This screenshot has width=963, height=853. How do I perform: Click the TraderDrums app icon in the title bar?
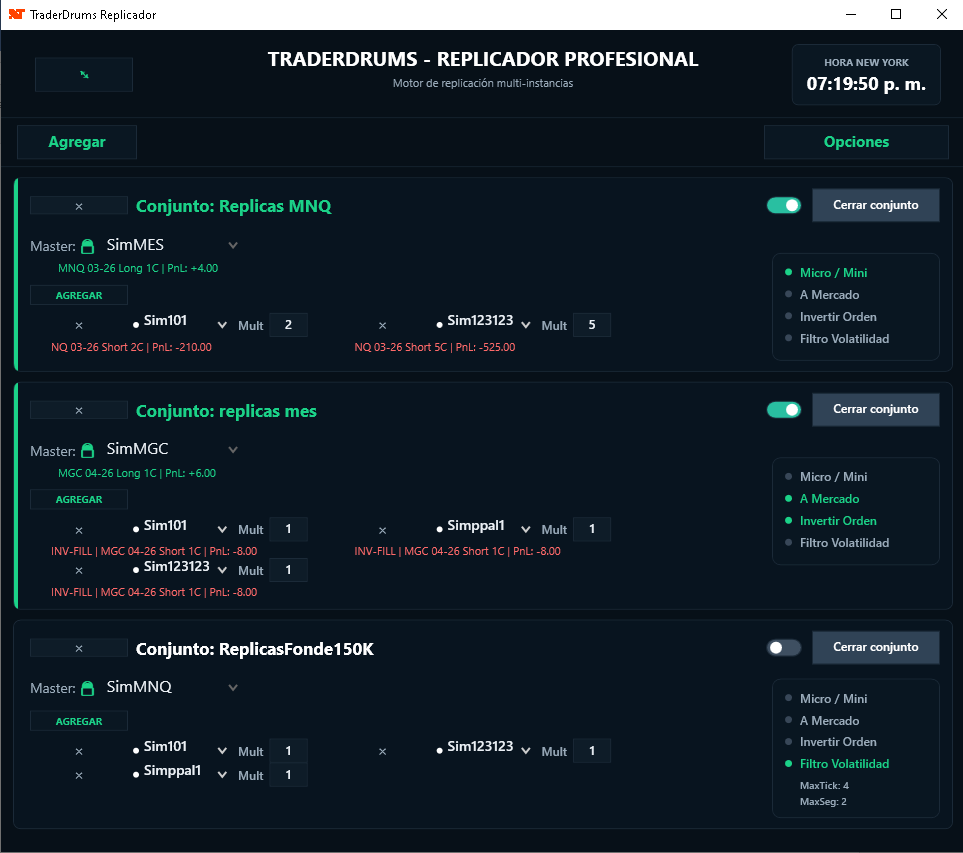pos(15,14)
